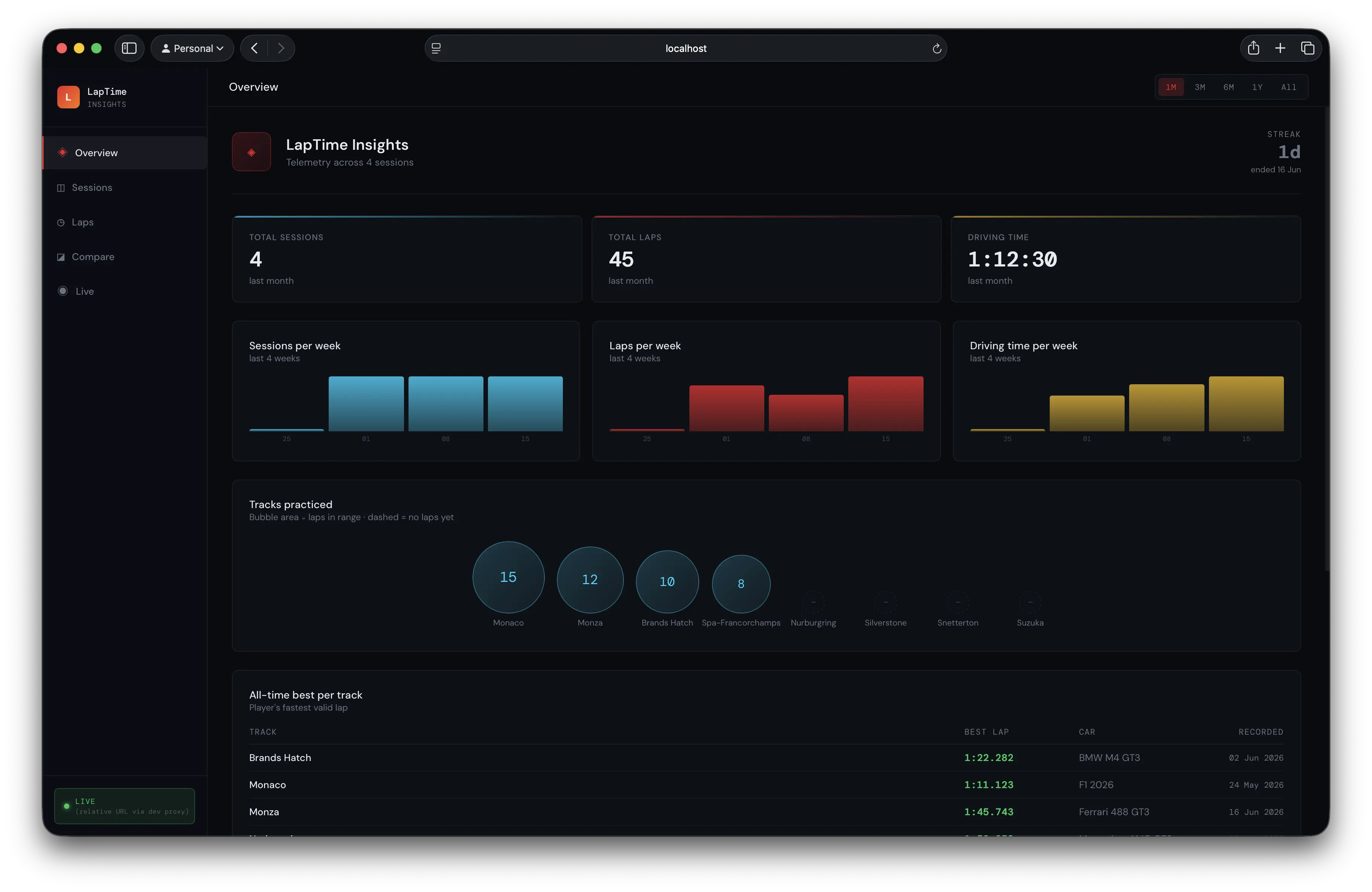Select the Monza table row name

[264, 812]
